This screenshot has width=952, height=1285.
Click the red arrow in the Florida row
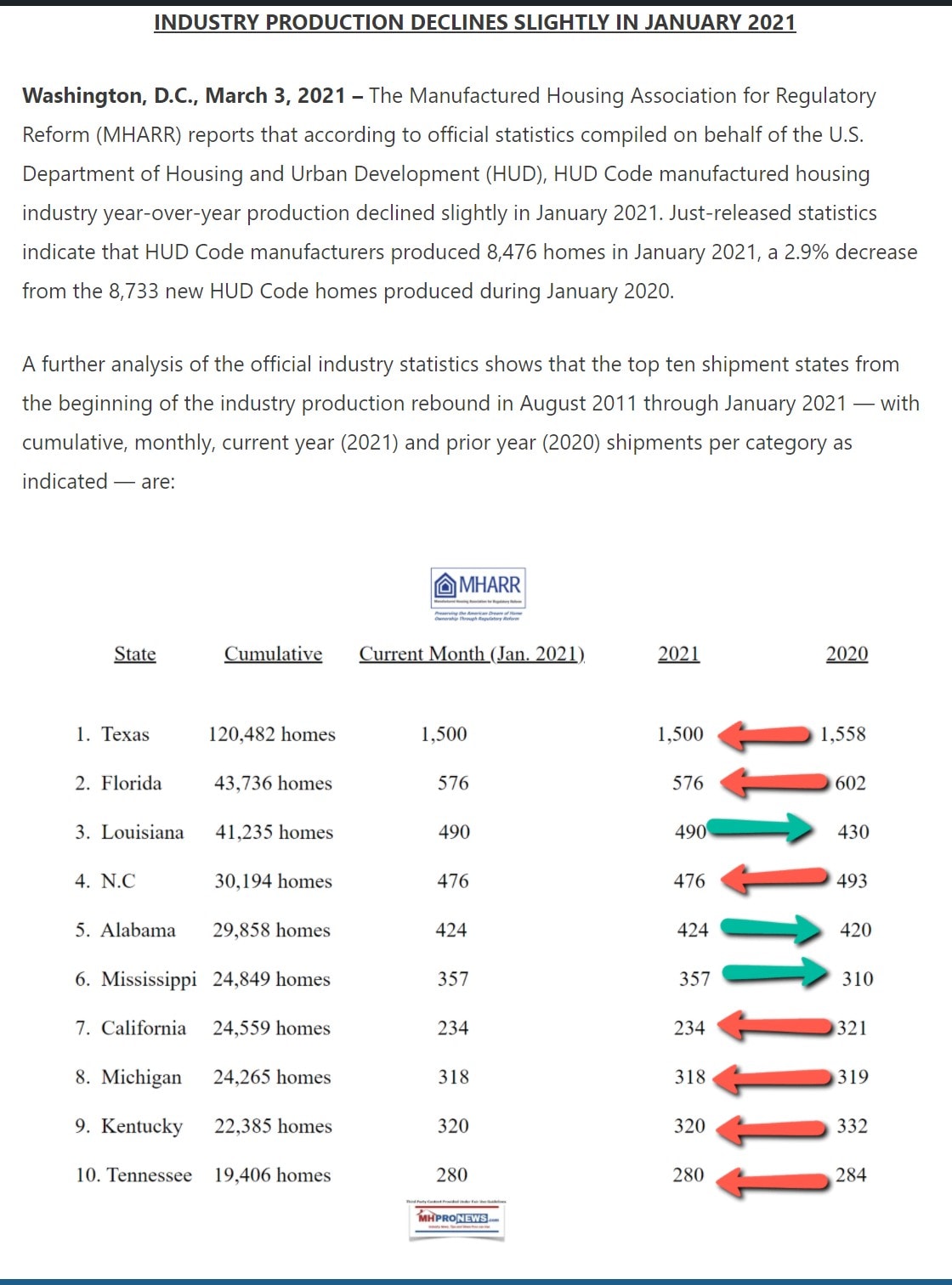tap(774, 782)
